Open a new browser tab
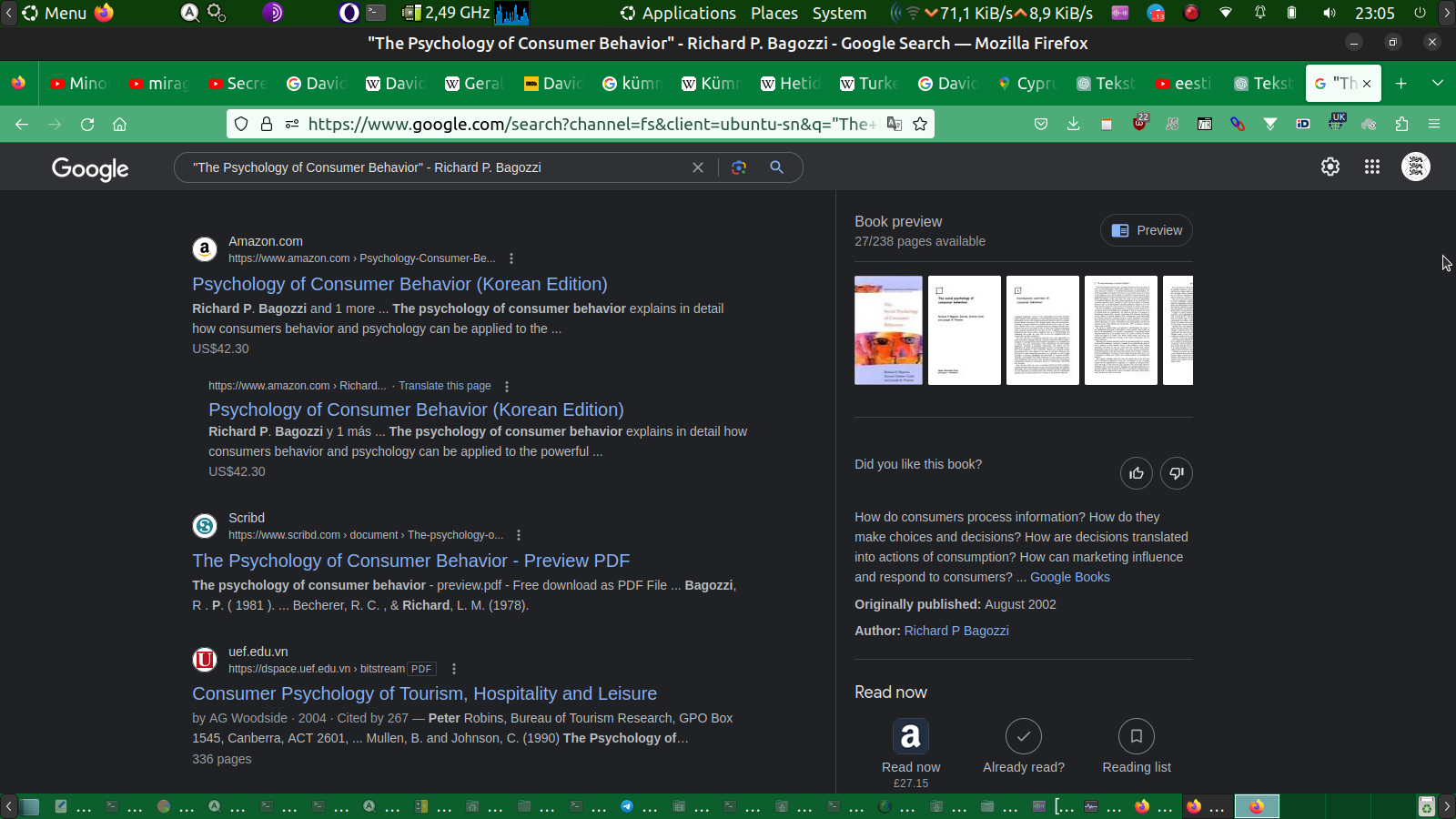The width and height of the screenshot is (1456, 819). point(1401,83)
